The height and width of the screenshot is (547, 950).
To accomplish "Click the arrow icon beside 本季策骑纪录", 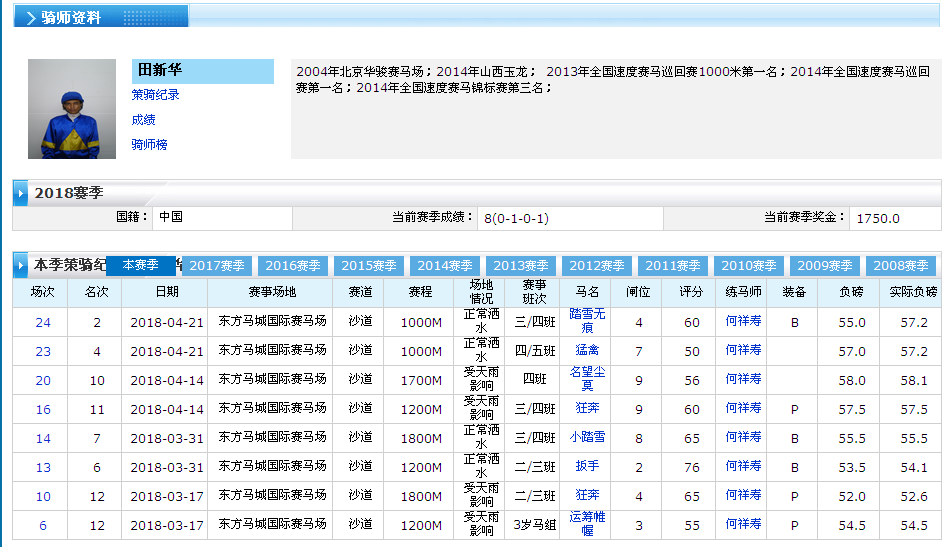I will (x=21, y=265).
